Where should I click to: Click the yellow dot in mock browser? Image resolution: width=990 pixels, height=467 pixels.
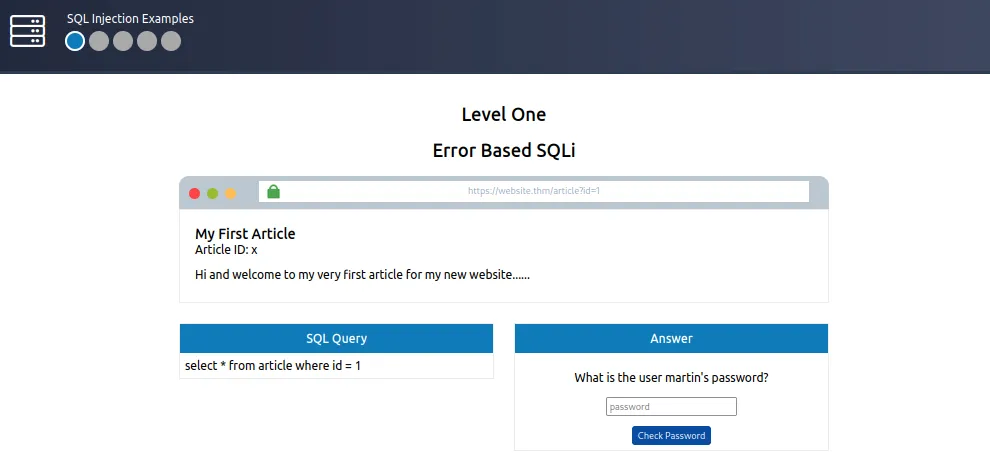(x=230, y=193)
